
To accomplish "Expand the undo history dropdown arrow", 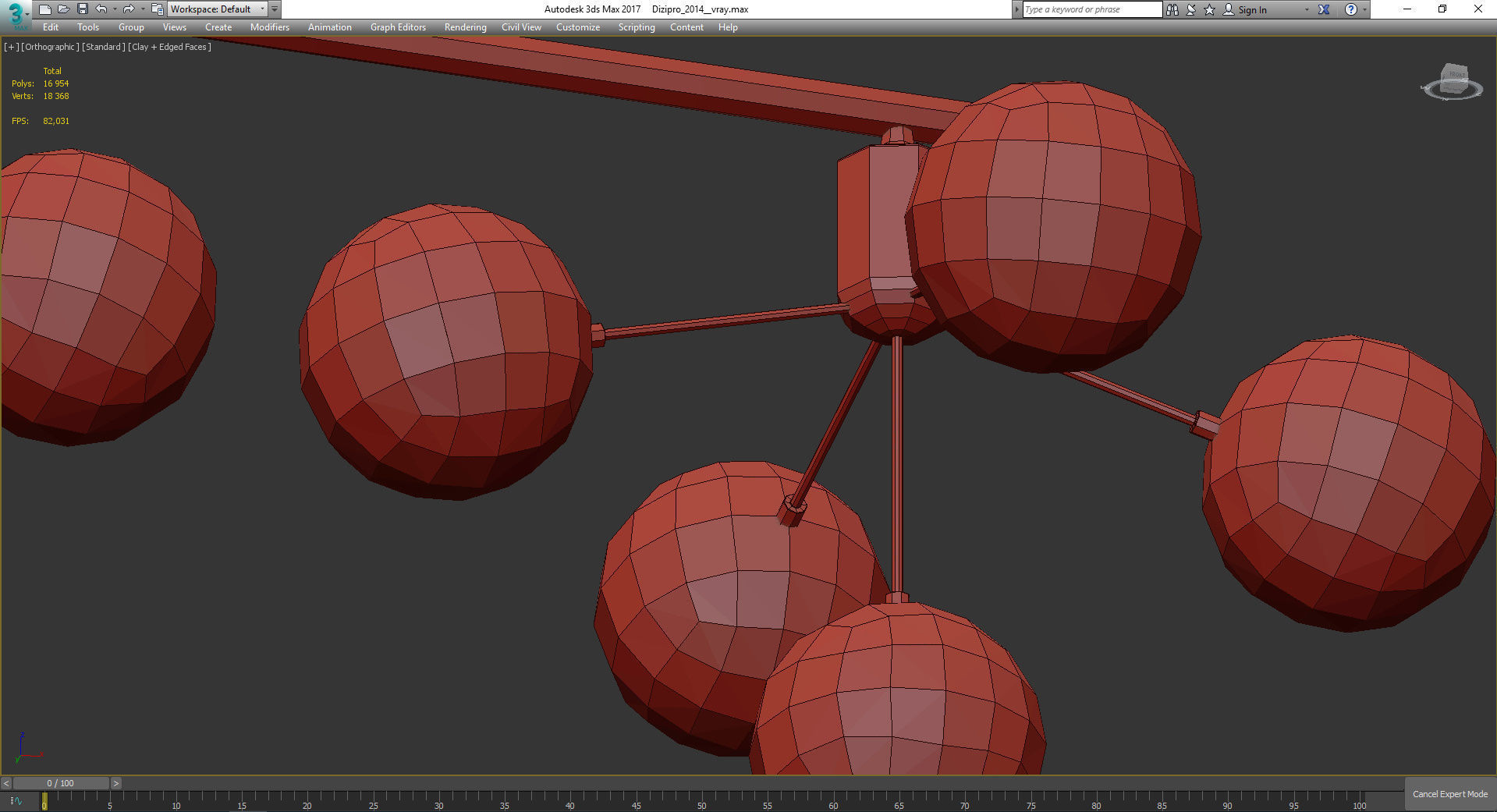I will [x=115, y=9].
